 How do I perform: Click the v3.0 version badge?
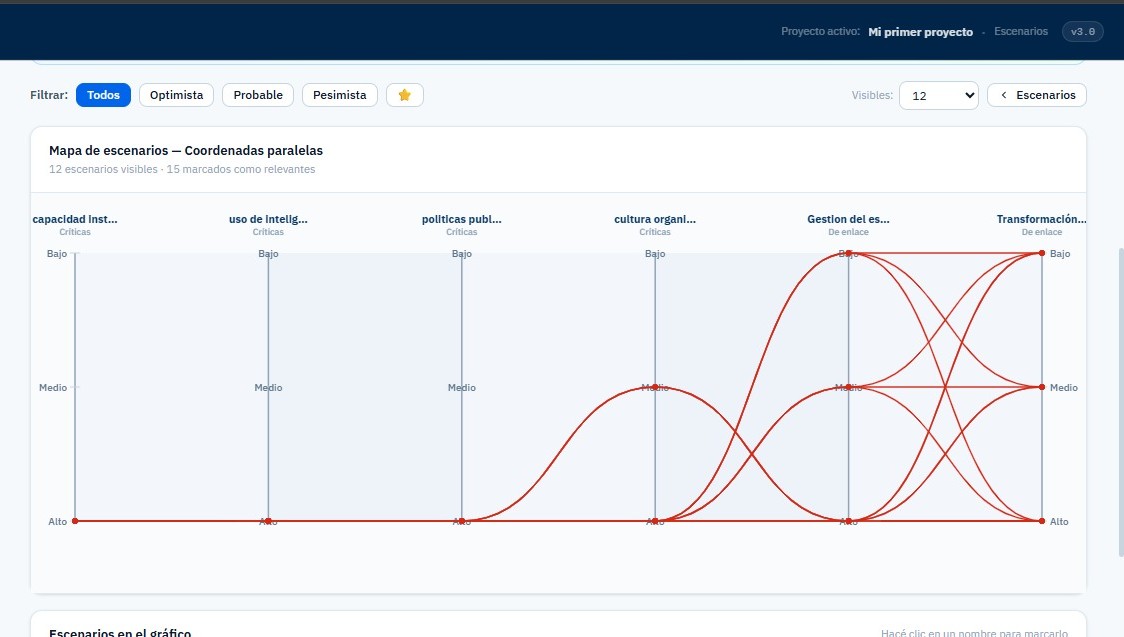1082,32
